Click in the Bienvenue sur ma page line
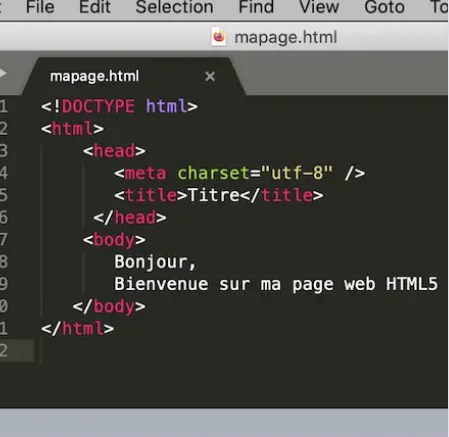This screenshot has width=449, height=437. [275, 284]
